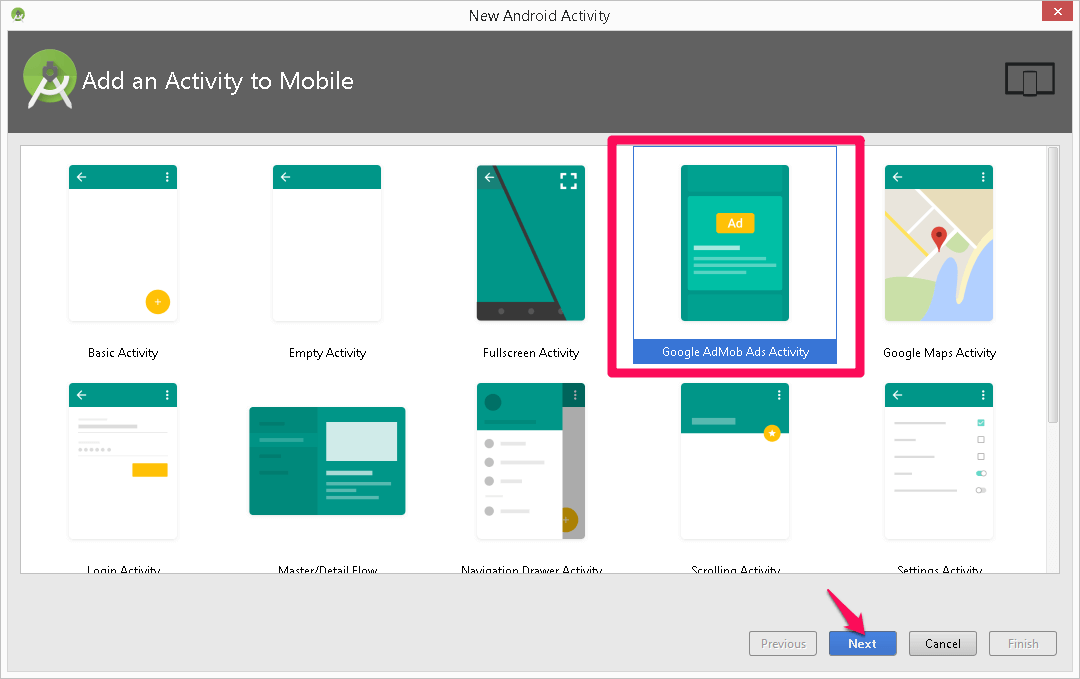1080x679 pixels.
Task: Select the Basic Activity template thumbnail
Action: tap(123, 243)
